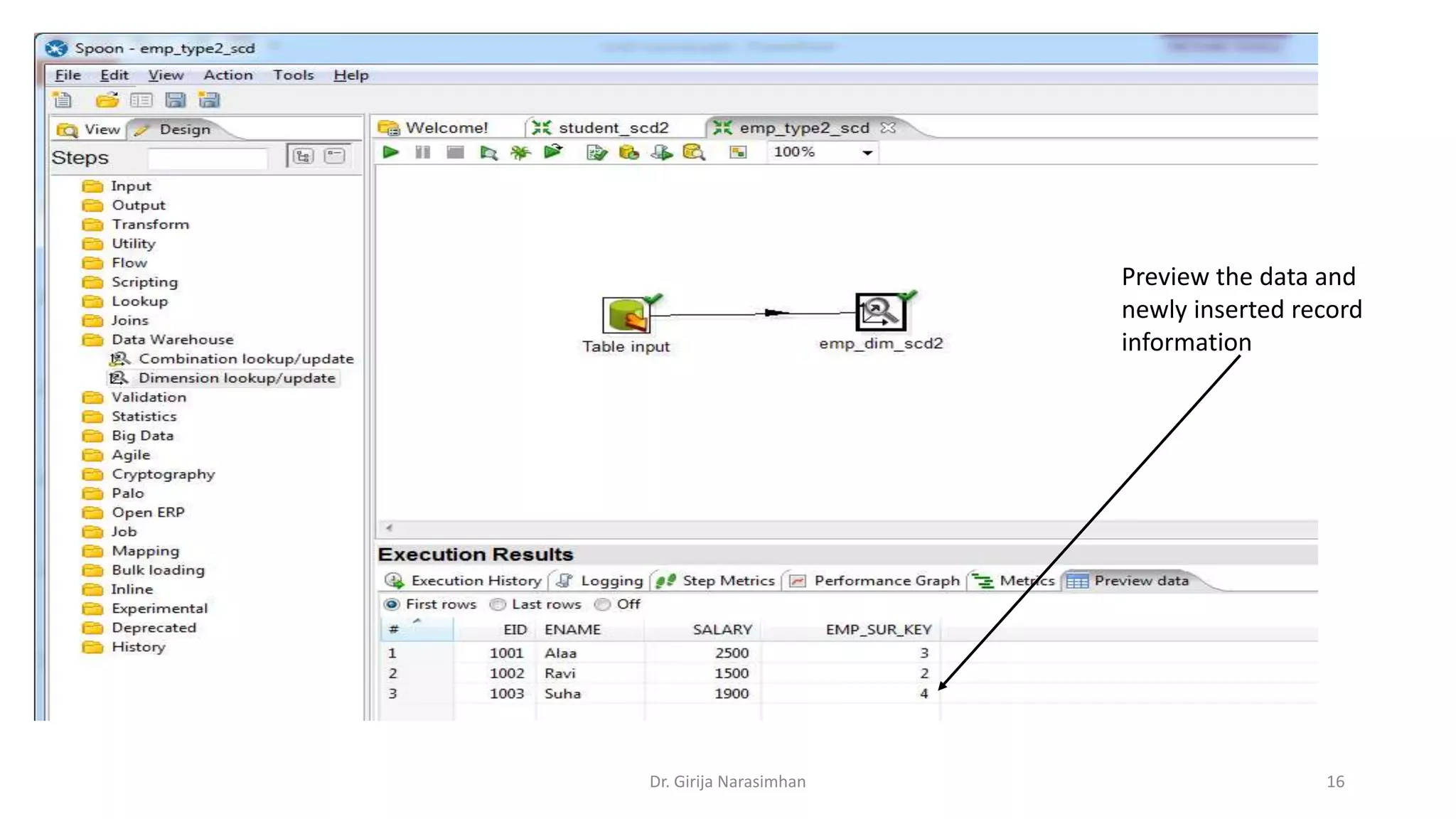Viewport: 1456px width, 819px height.
Task: Select the Off radio option
Action: coord(603,604)
